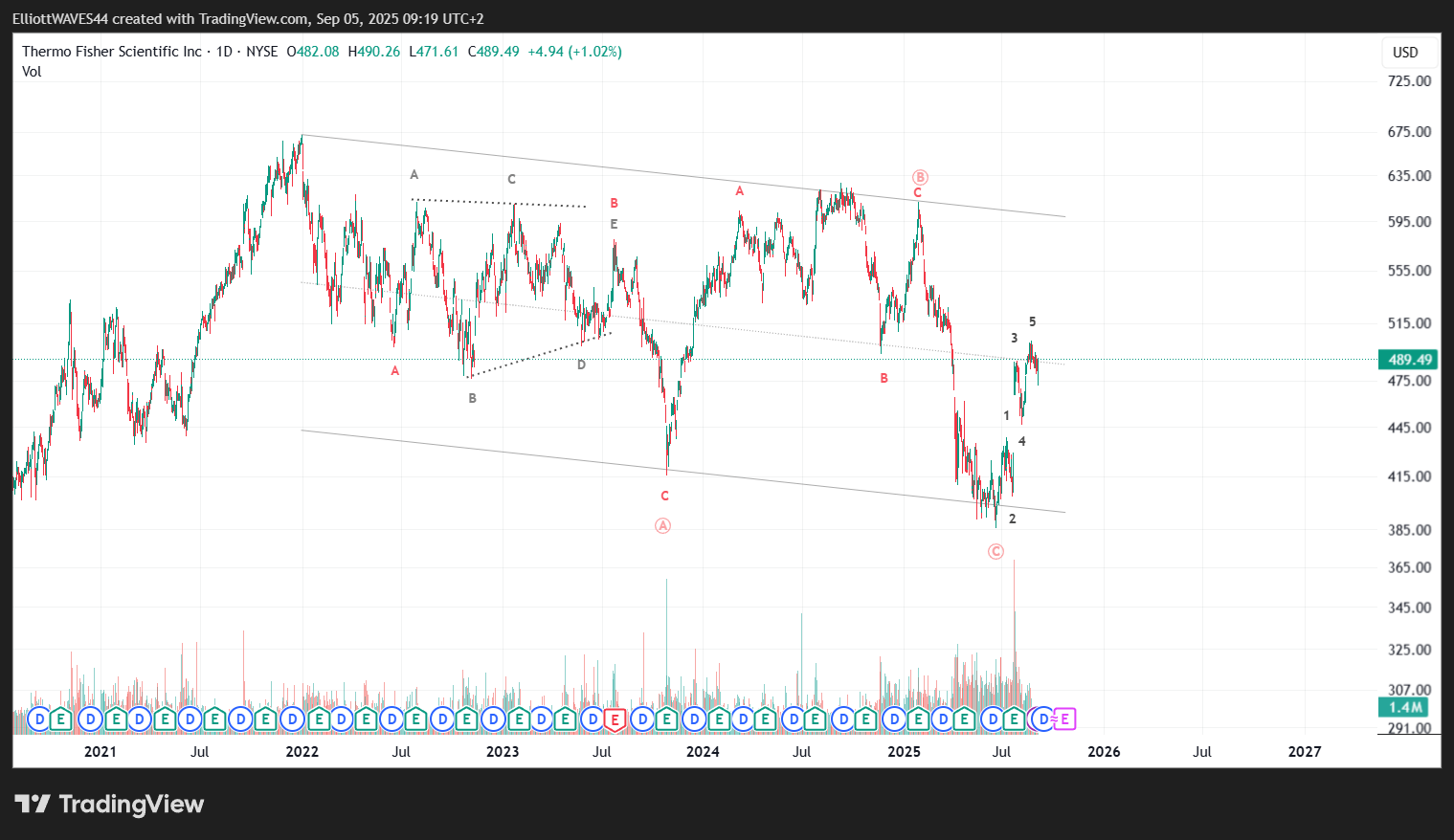Select the circled B wave label
This screenshot has height=840, width=1454.
tap(919, 177)
